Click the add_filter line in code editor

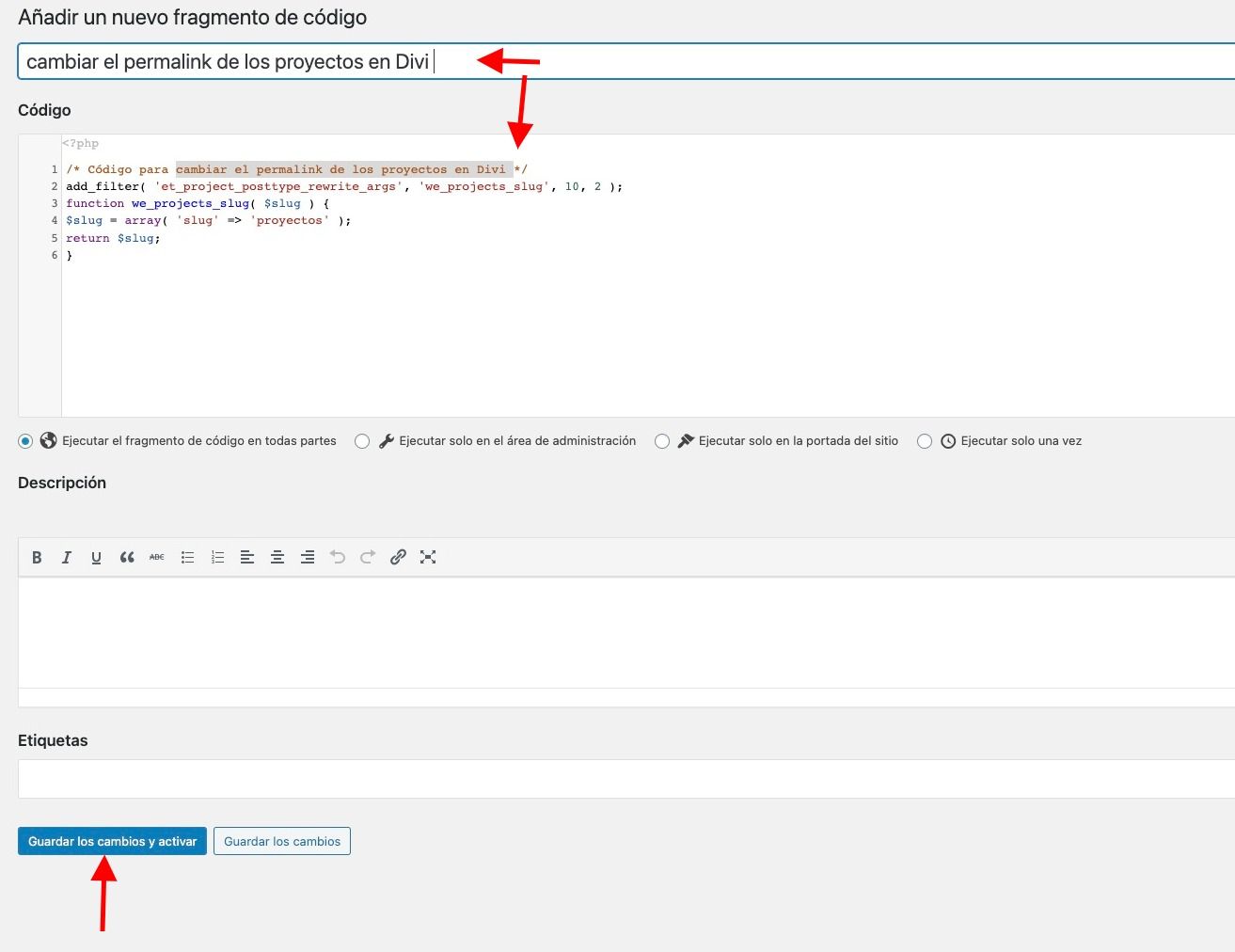pyautogui.click(x=344, y=186)
